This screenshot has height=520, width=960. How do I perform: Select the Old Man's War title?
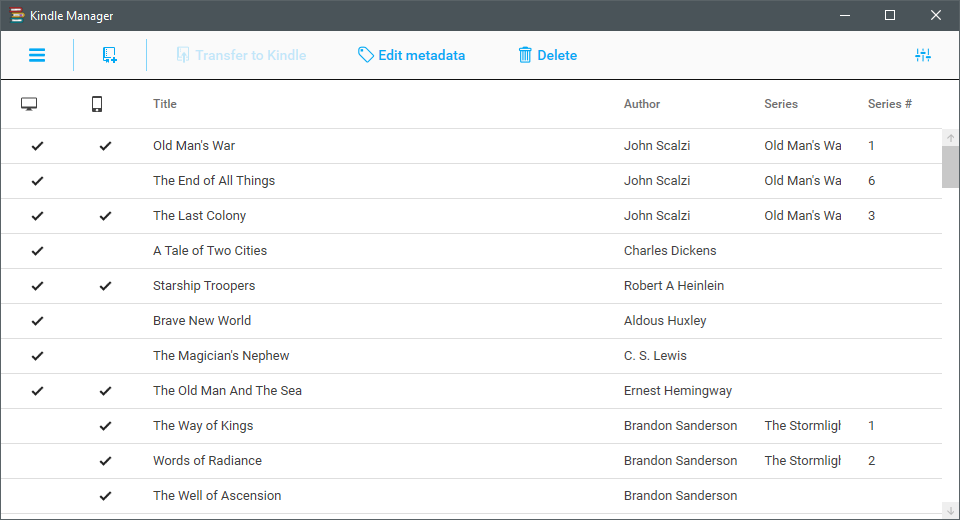pyautogui.click(x=194, y=146)
